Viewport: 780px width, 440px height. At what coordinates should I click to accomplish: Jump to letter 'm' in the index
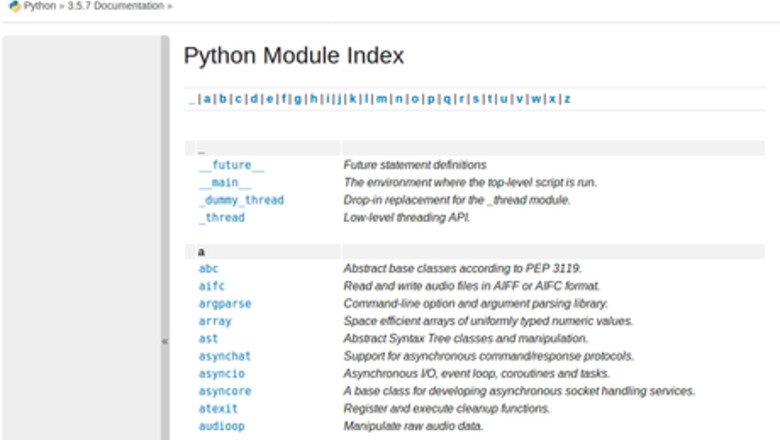pos(382,99)
